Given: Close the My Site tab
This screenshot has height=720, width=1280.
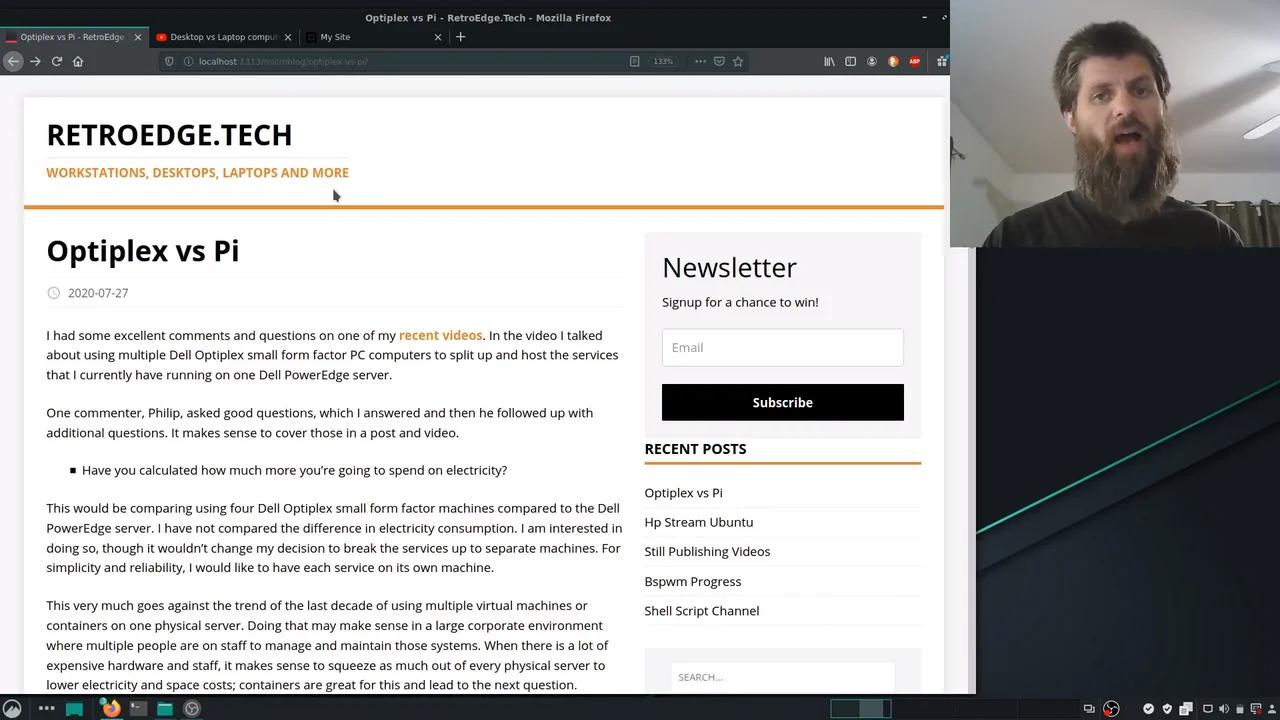Looking at the screenshot, I should pyautogui.click(x=437, y=37).
